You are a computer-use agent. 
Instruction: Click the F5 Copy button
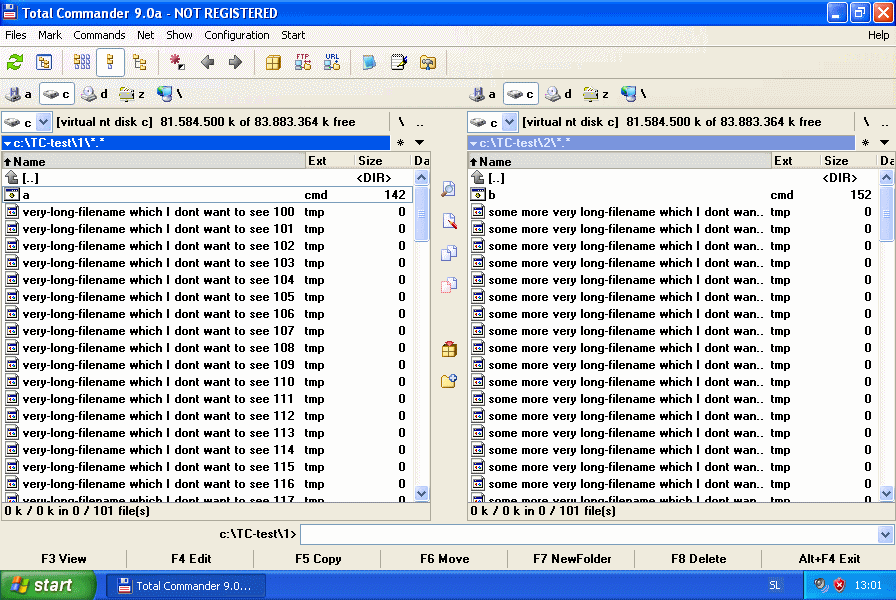(318, 559)
